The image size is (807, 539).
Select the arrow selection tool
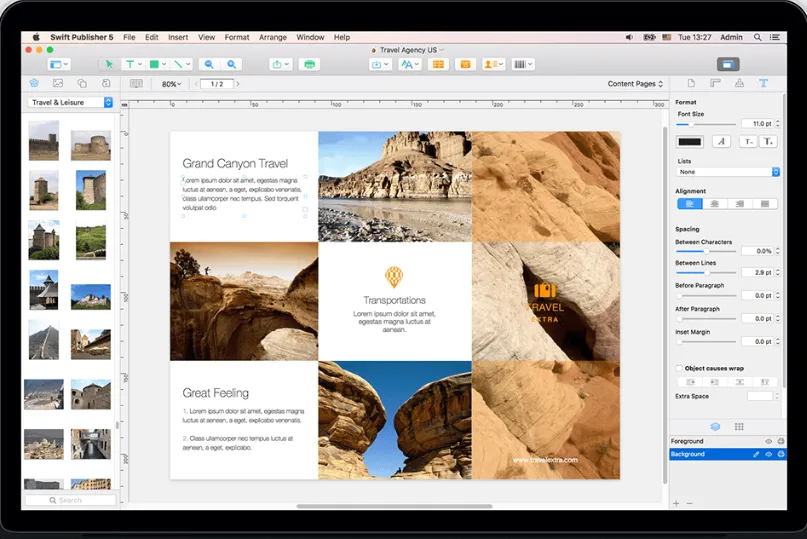109,64
